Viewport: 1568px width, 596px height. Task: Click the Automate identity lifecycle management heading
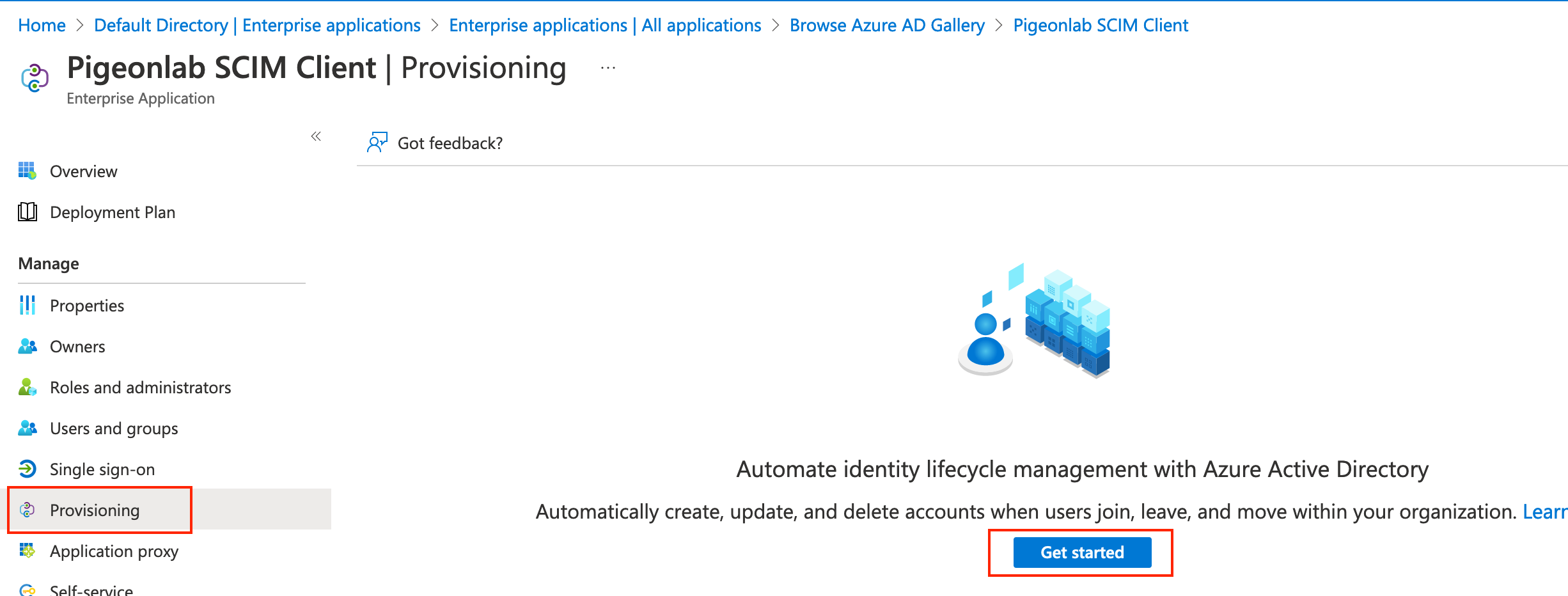pyautogui.click(x=1082, y=469)
